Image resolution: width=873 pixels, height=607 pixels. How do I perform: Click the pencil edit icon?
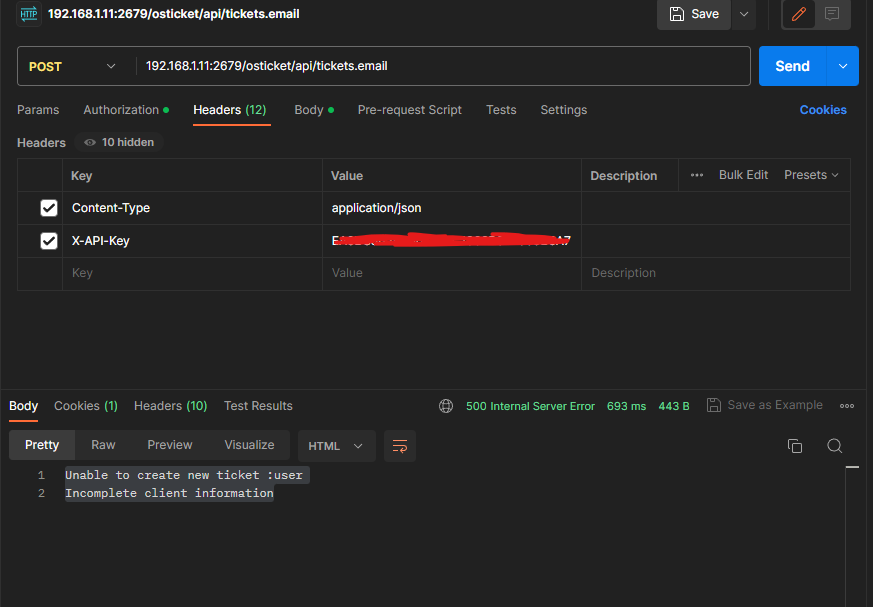click(x=798, y=14)
